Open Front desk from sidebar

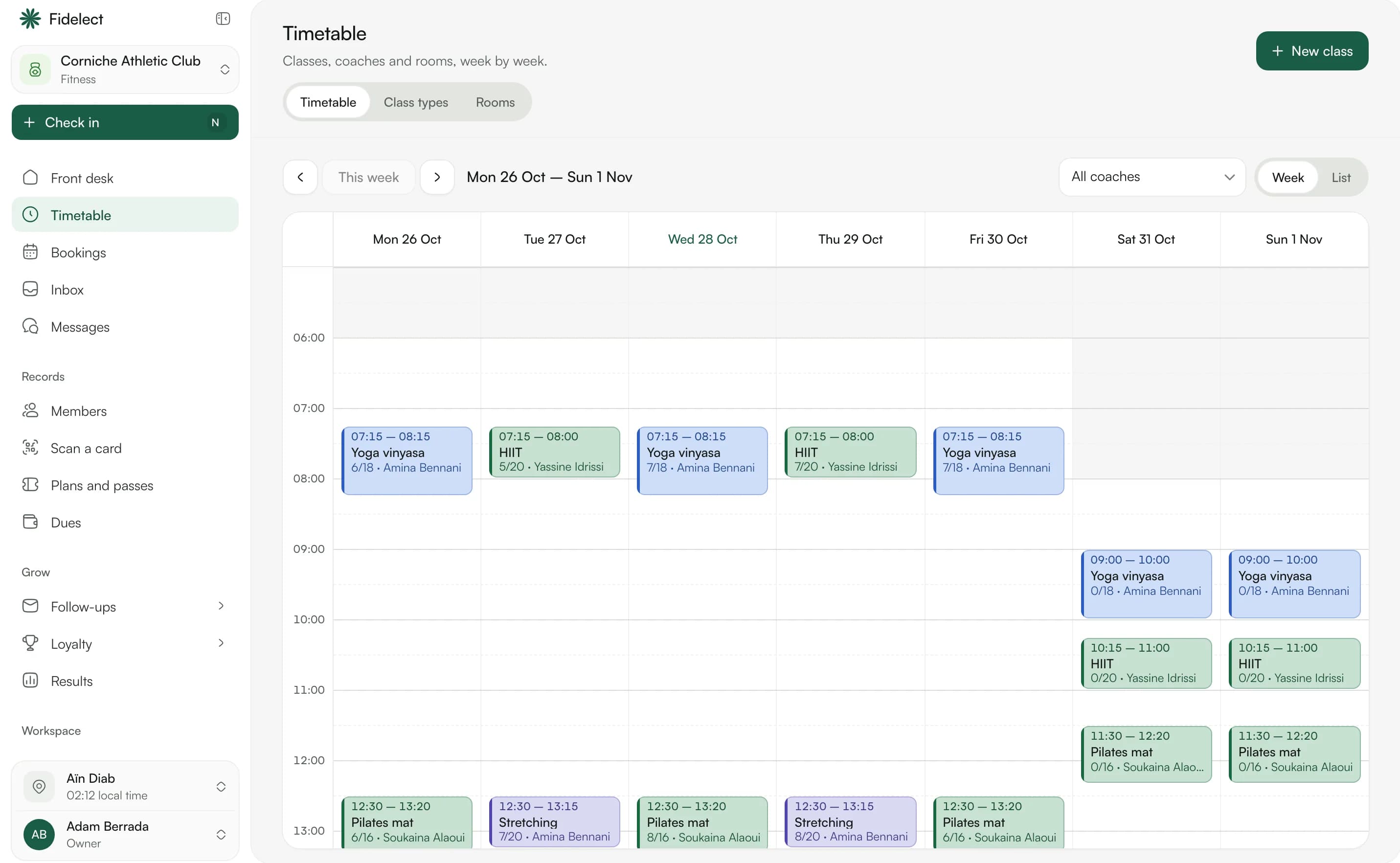[125, 178]
